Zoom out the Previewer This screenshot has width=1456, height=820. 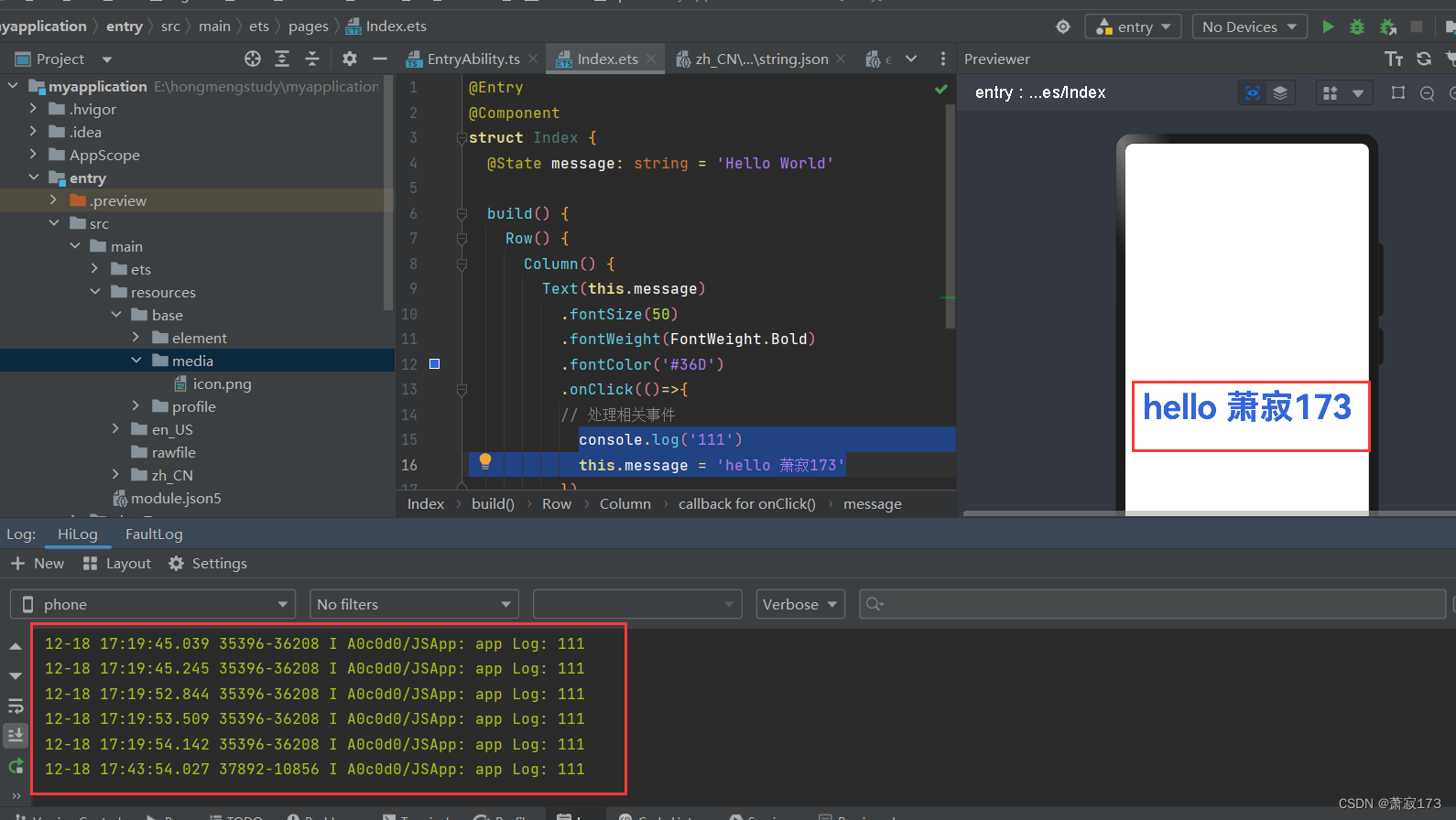pos(1427,93)
